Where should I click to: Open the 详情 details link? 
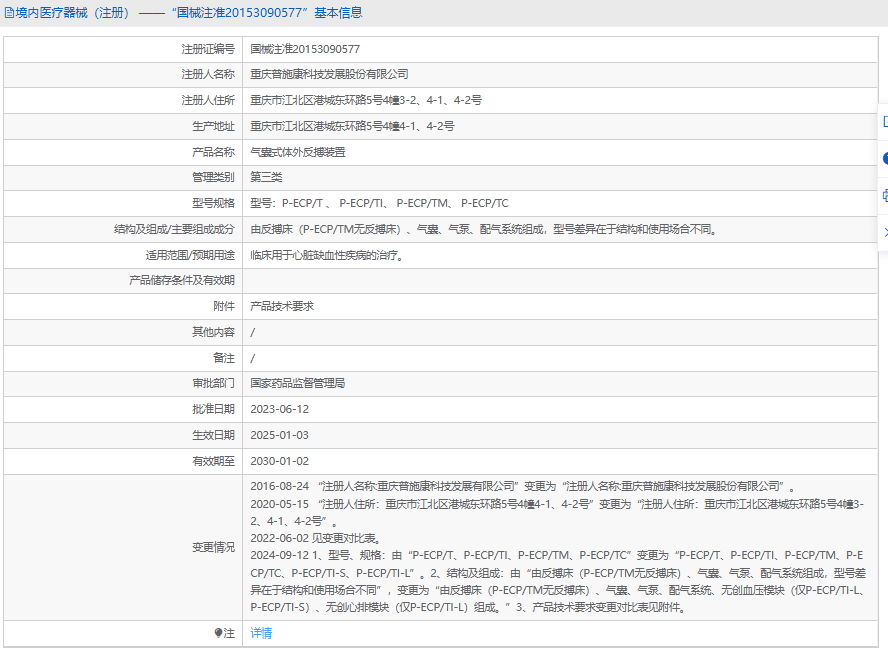click(x=261, y=633)
